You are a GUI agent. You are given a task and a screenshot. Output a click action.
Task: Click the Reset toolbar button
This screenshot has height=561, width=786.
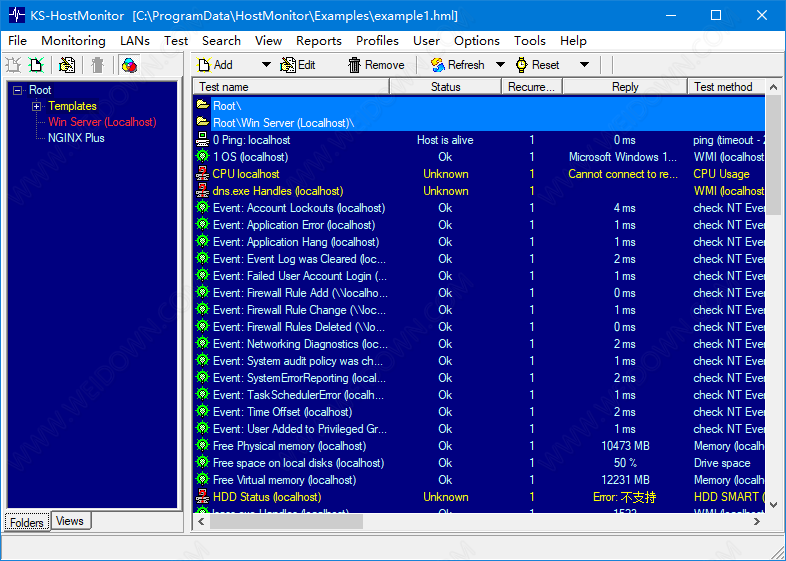point(537,65)
